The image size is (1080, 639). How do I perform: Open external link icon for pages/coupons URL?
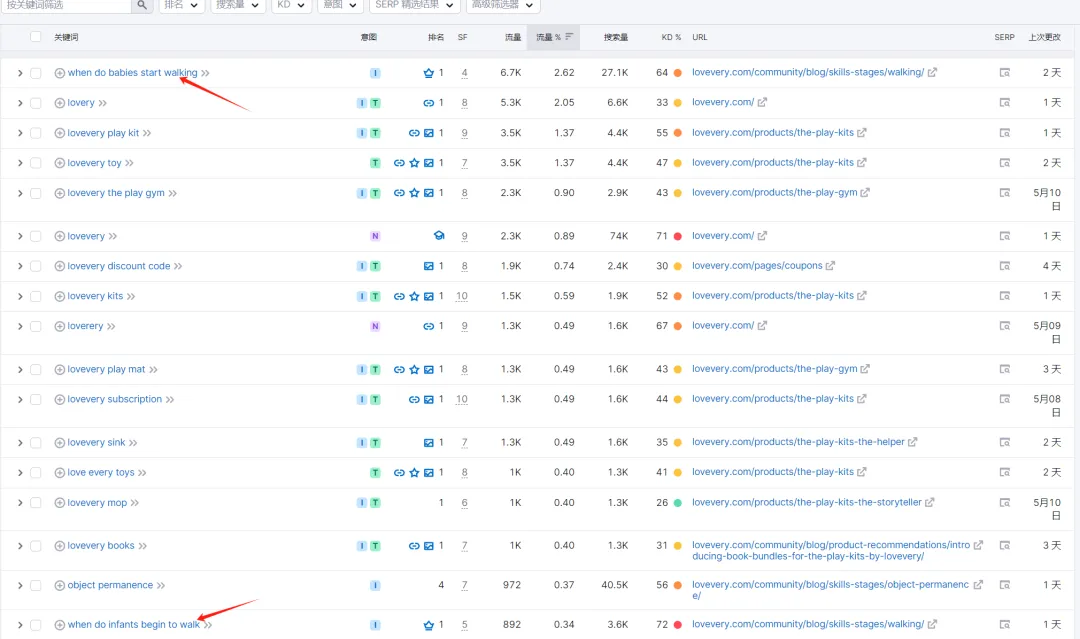[x=830, y=266]
